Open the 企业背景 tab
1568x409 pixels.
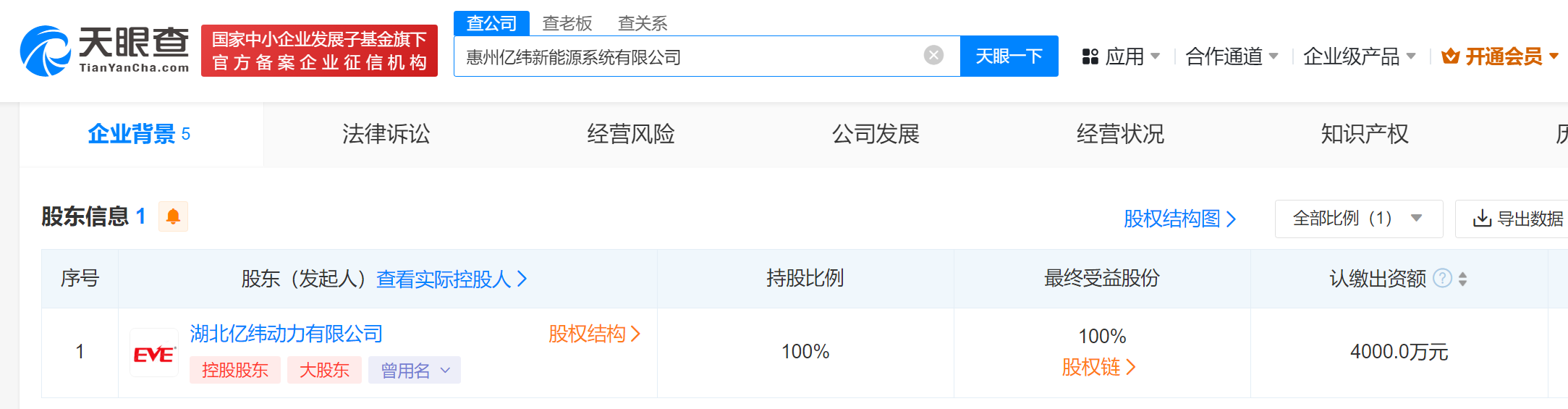141,134
